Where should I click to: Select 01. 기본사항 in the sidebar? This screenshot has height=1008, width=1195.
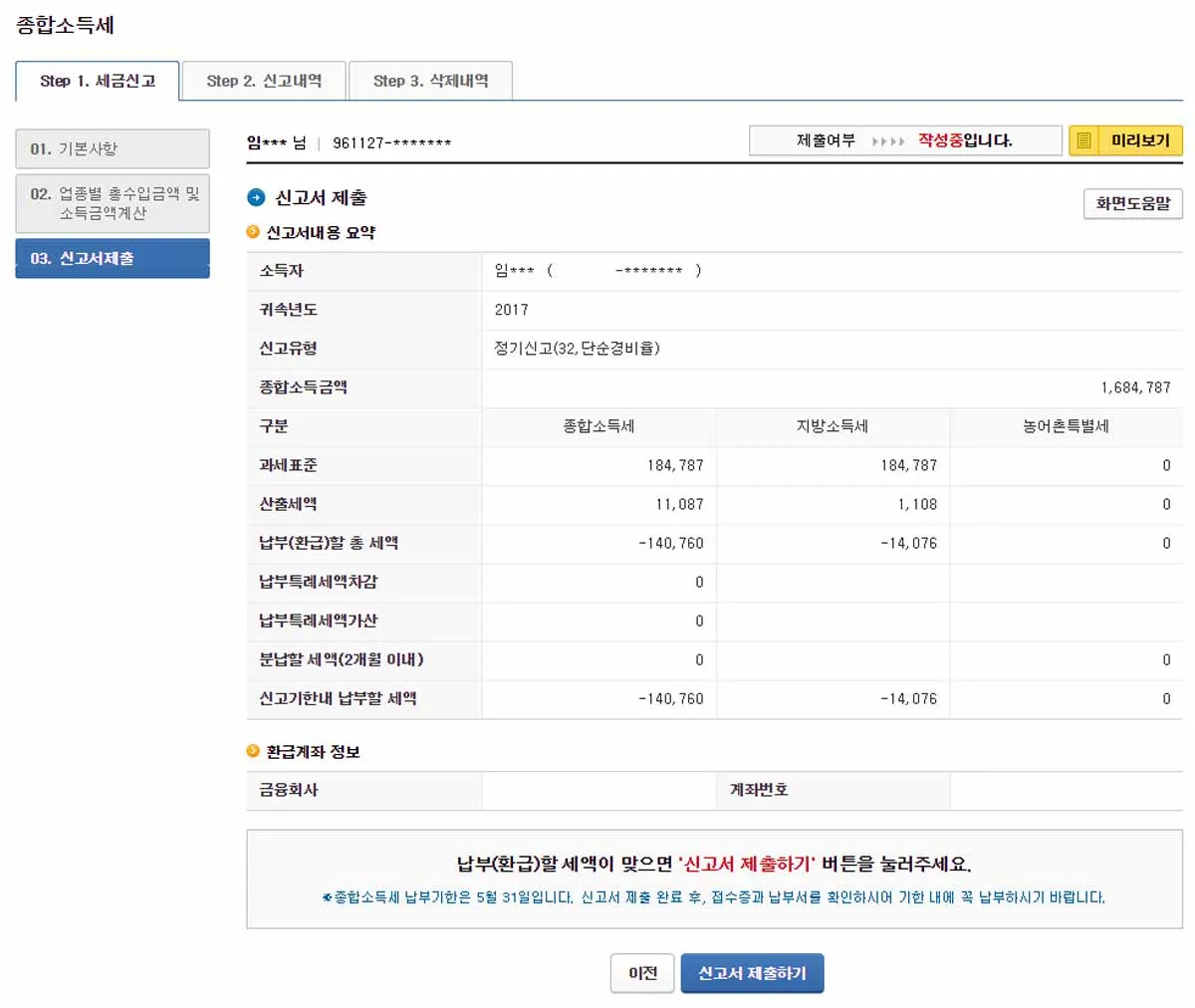(x=113, y=148)
